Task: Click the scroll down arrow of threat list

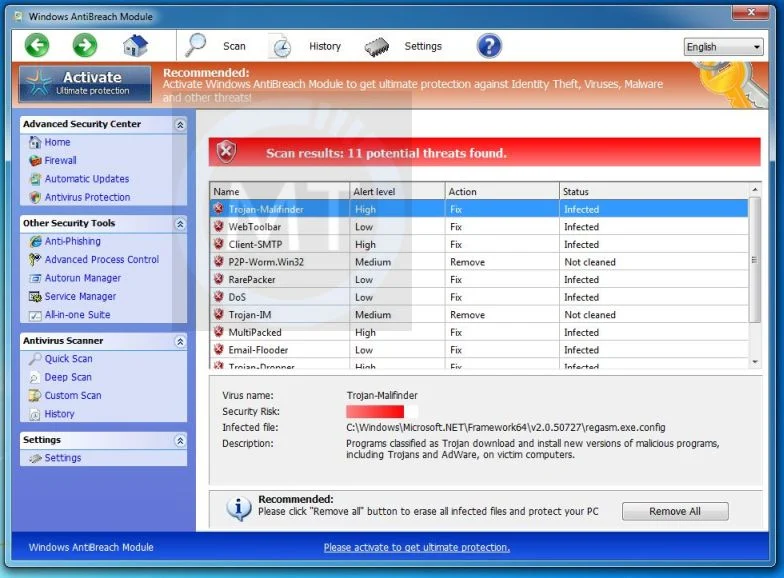Action: (x=754, y=362)
